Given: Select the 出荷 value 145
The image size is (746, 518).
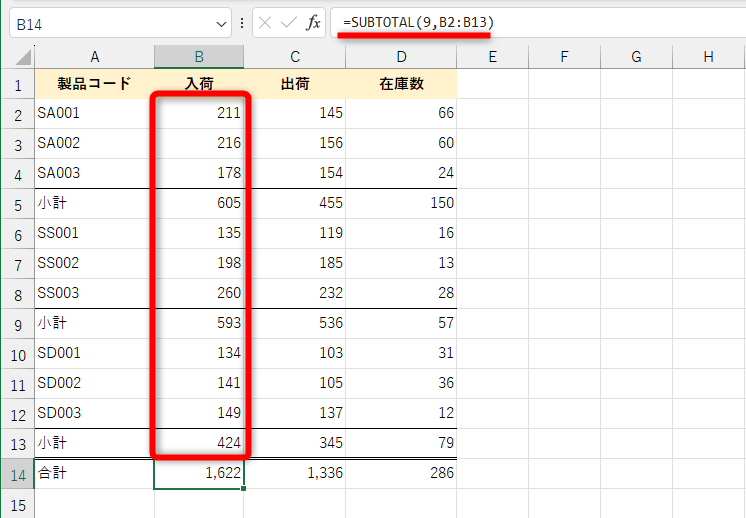Looking at the screenshot, I should (x=294, y=113).
